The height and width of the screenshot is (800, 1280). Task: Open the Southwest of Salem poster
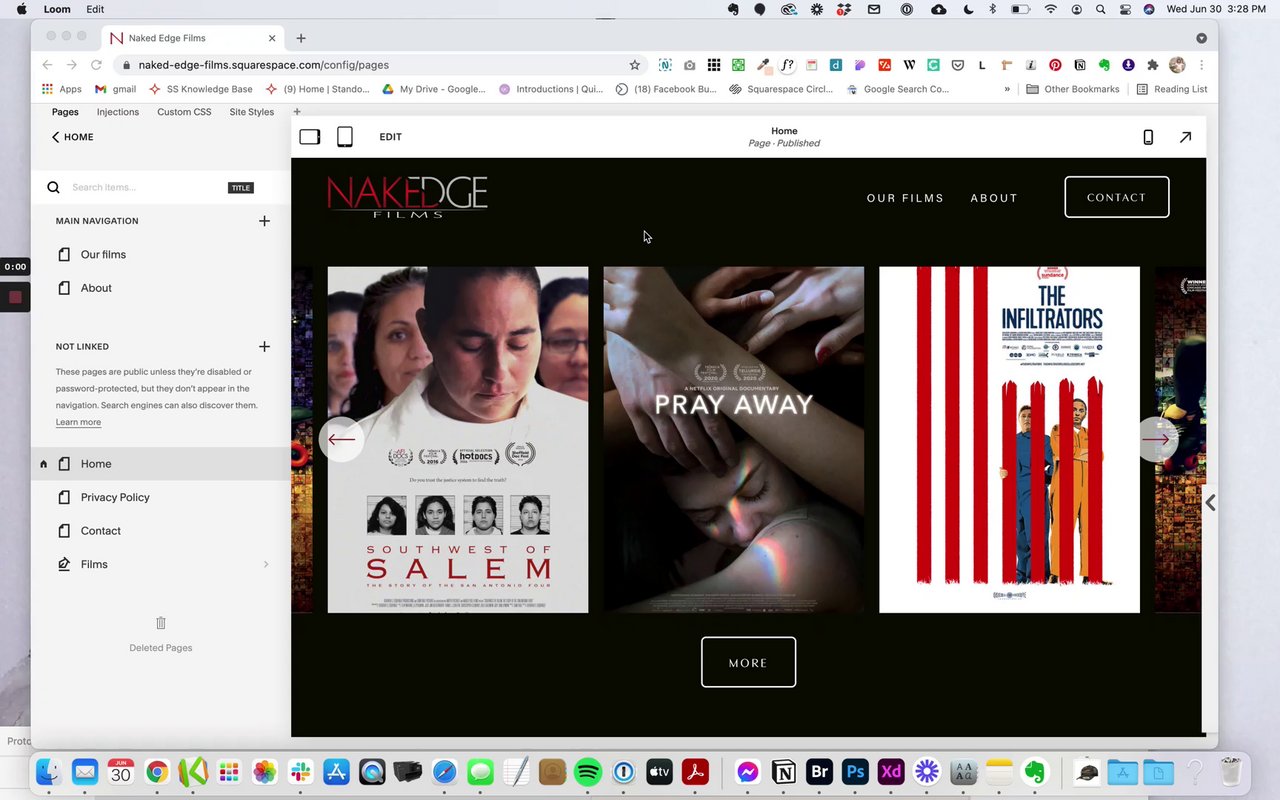click(x=458, y=439)
